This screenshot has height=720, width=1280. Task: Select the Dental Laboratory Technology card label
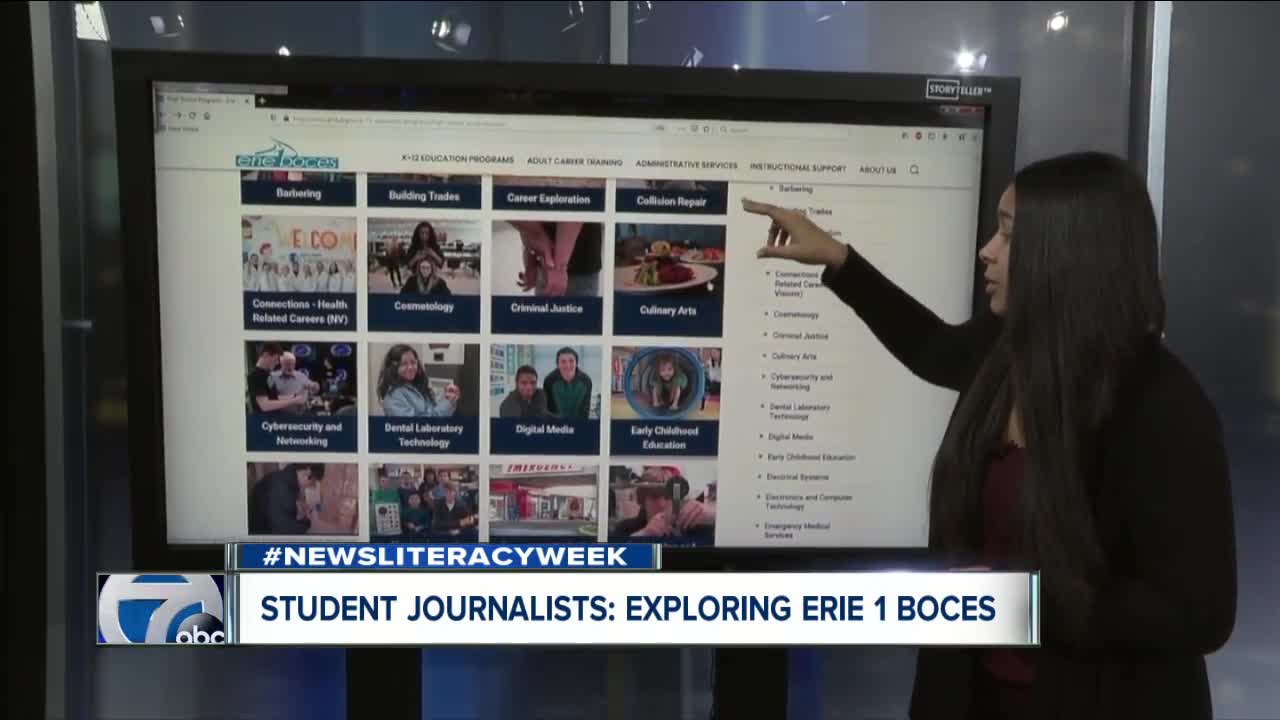click(424, 435)
